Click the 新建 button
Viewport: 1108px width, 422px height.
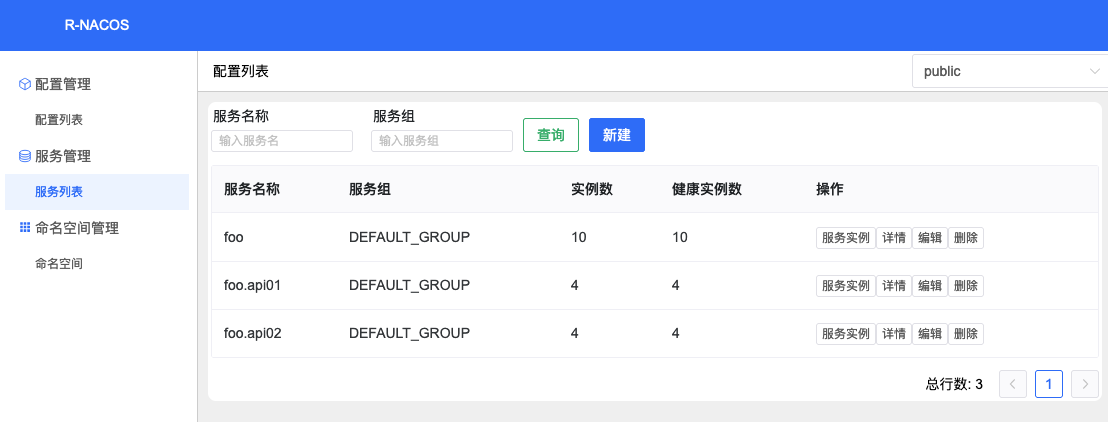click(x=617, y=135)
